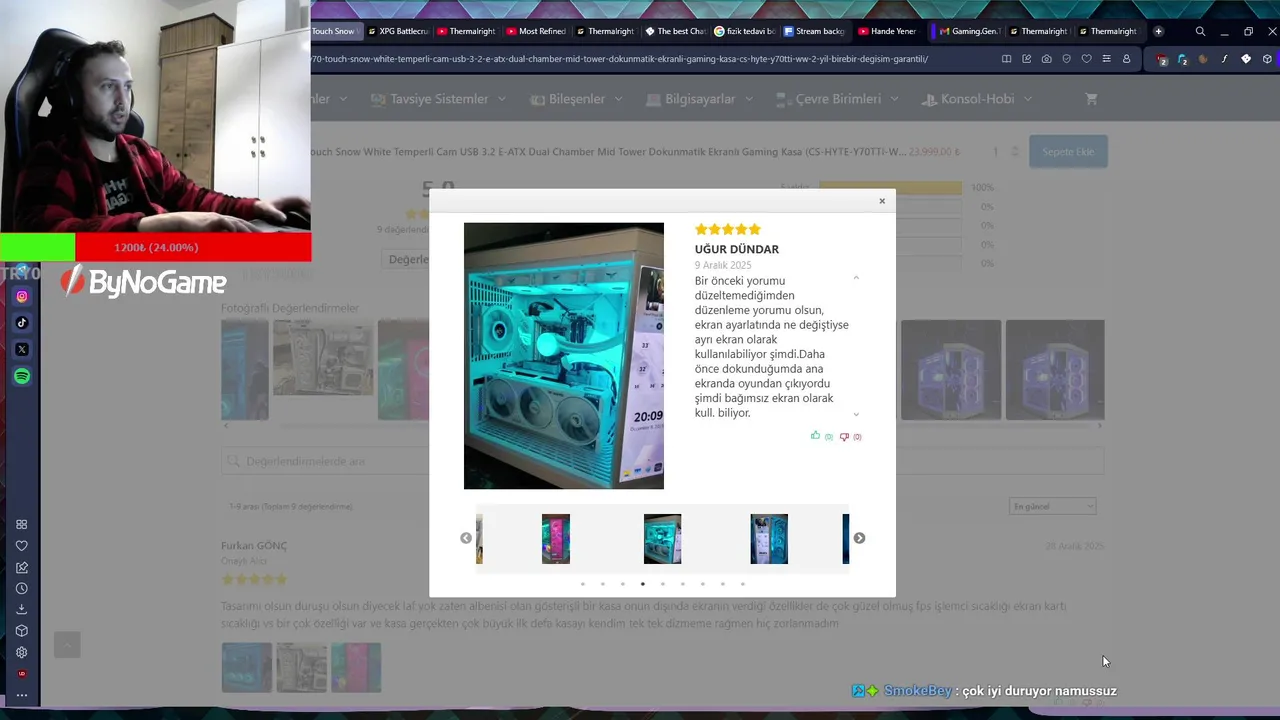This screenshot has width=1280, height=720.
Task: Open Instagram in the browser sidebar
Action: click(x=22, y=296)
